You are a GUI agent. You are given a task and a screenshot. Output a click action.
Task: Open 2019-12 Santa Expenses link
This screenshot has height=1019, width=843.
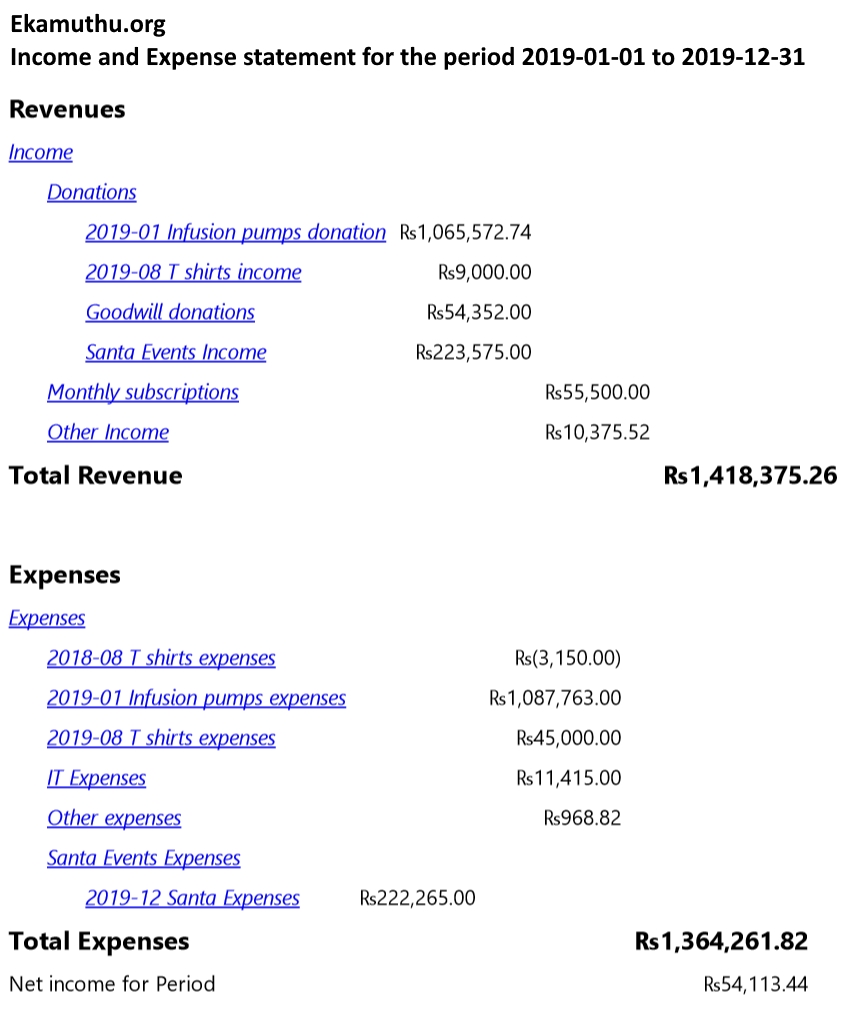click(192, 898)
